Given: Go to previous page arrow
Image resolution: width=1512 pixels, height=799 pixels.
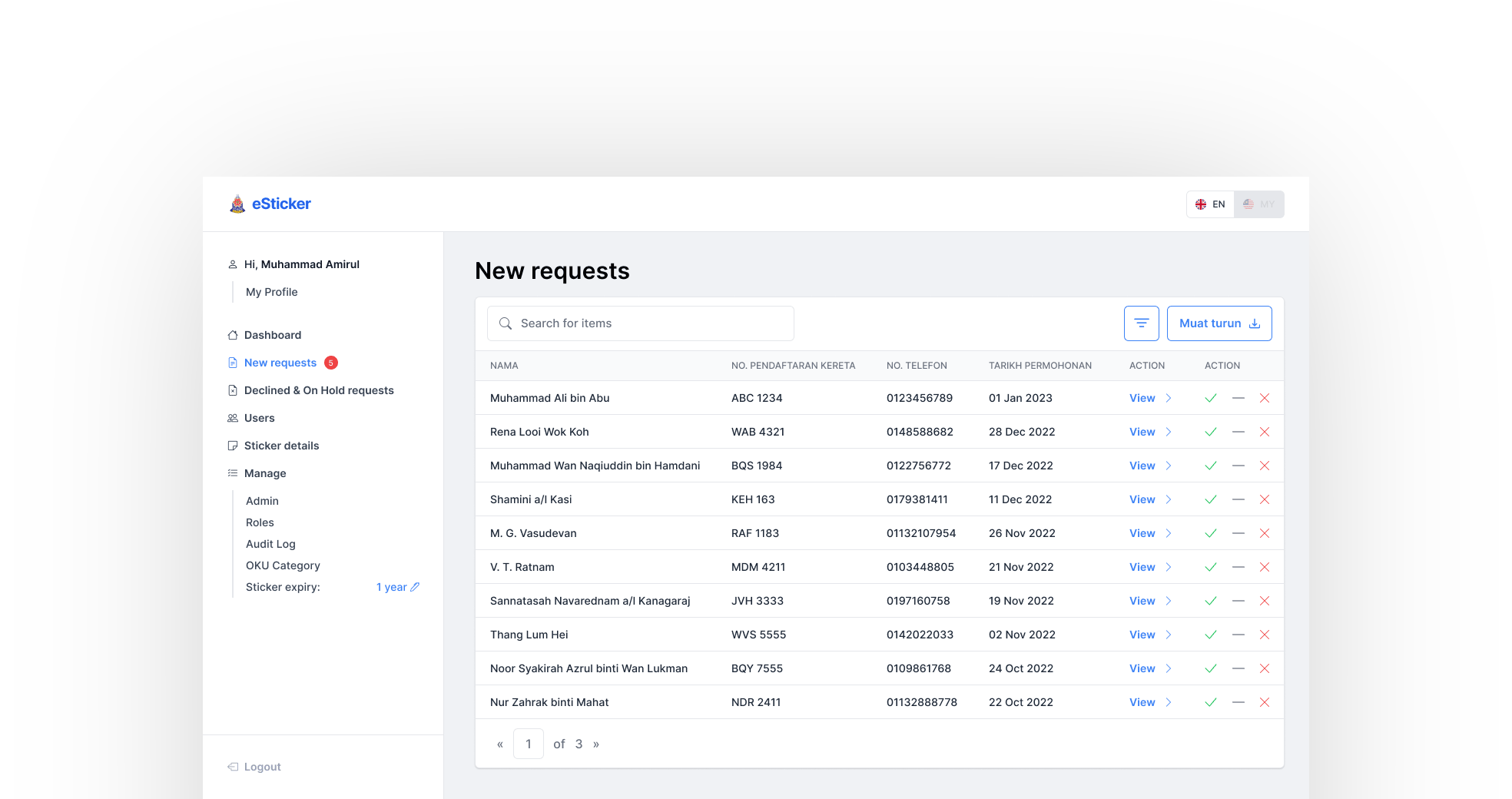Looking at the screenshot, I should [x=500, y=744].
